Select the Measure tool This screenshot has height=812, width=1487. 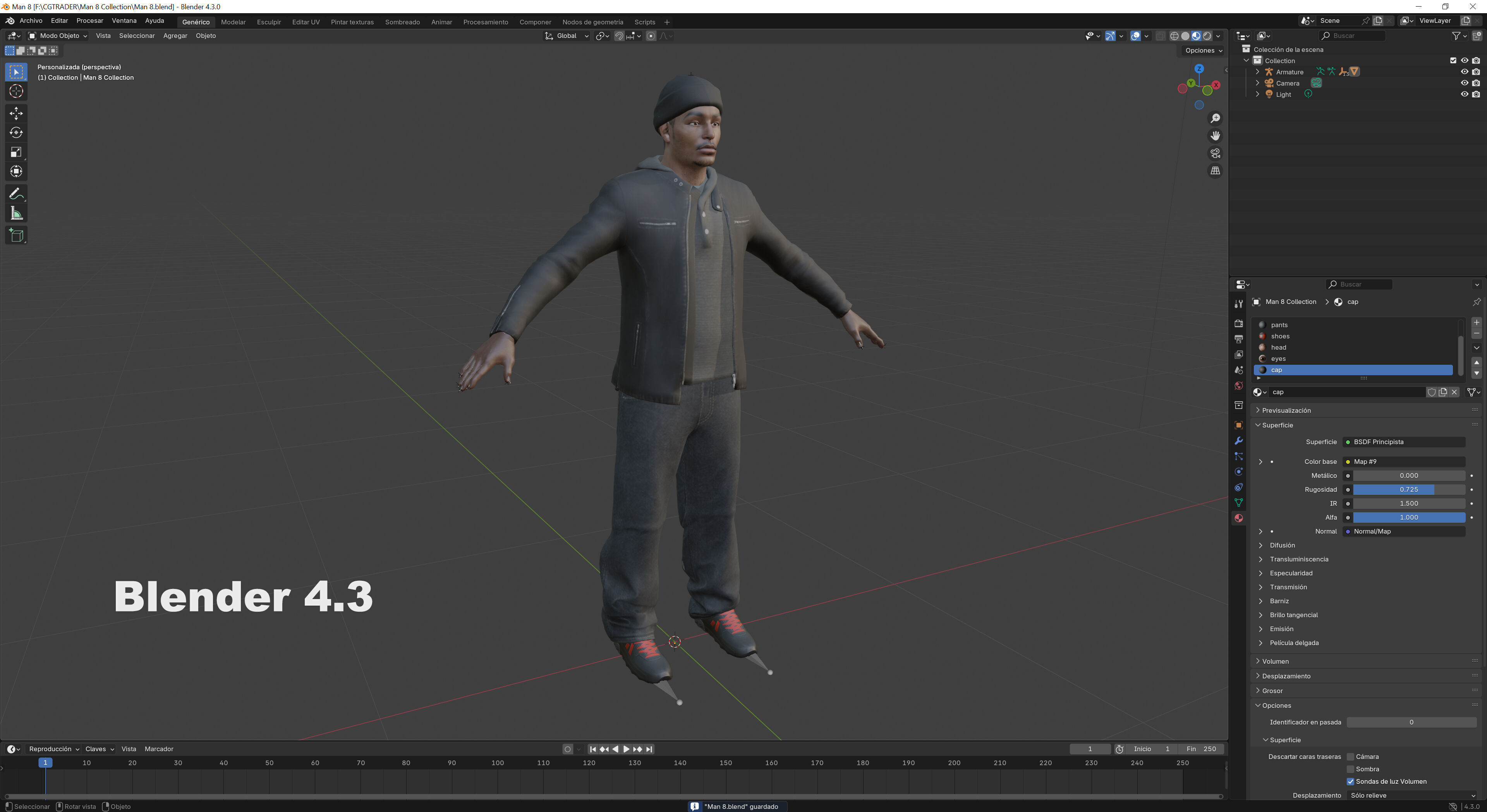click(16, 213)
